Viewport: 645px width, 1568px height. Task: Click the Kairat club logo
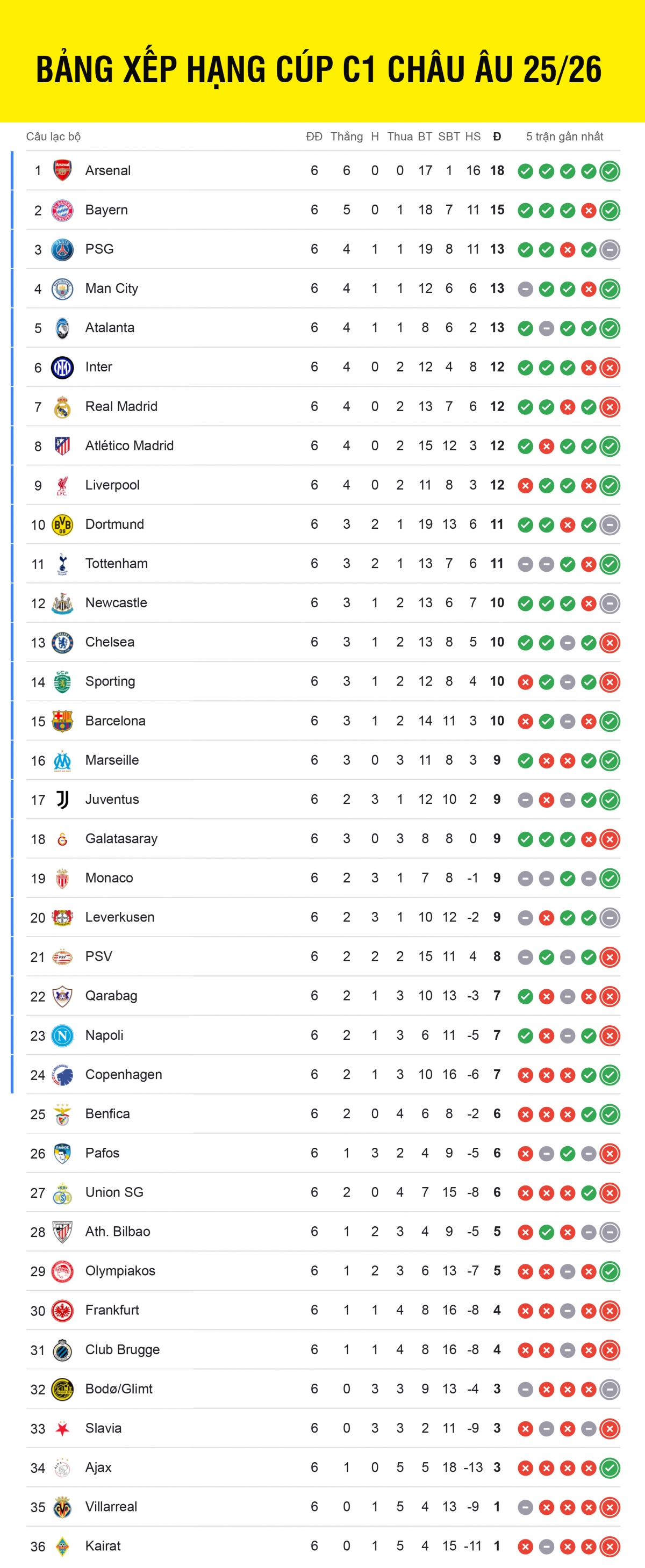click(62, 1546)
